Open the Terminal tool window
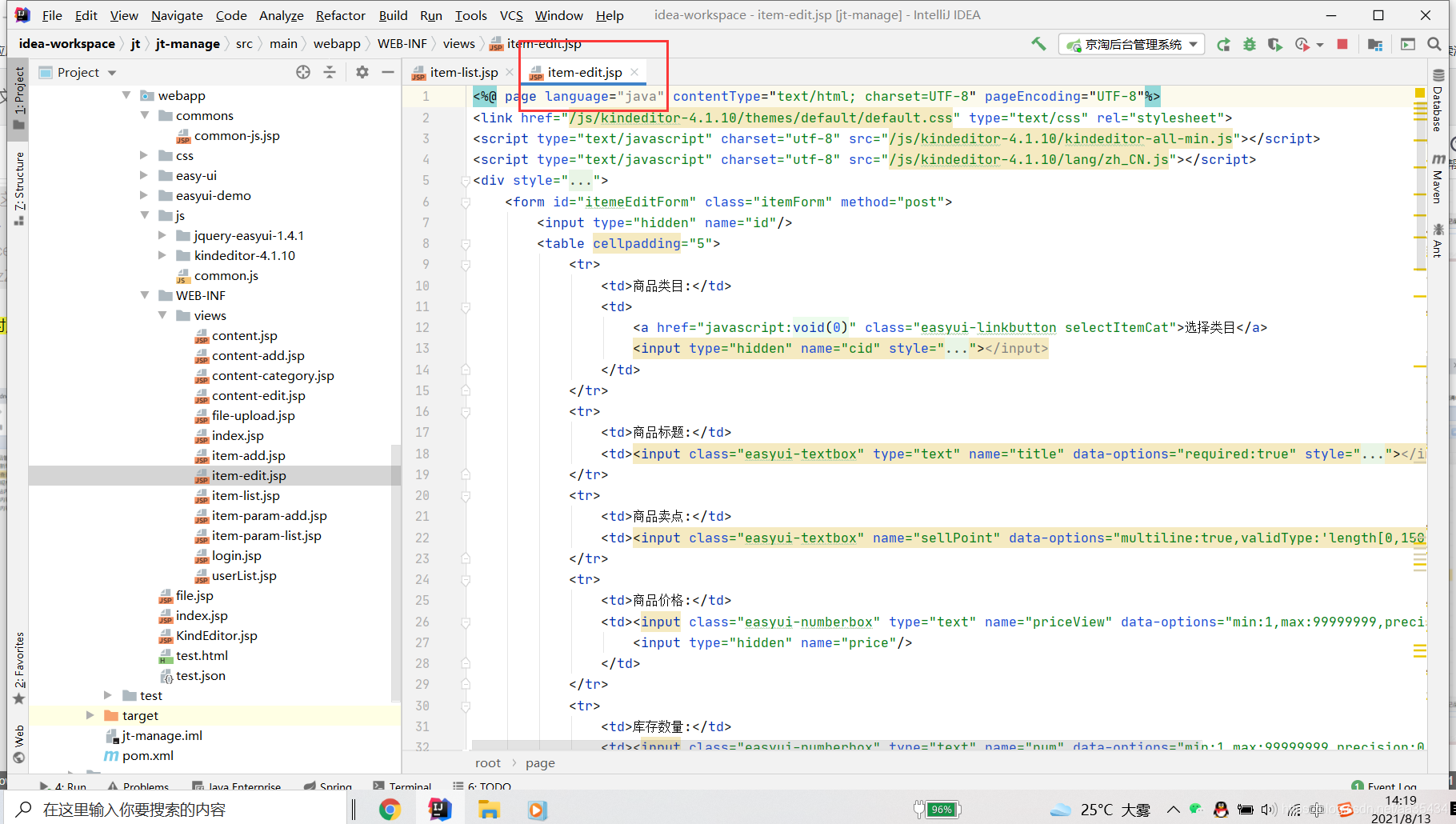The height and width of the screenshot is (824, 1456). [x=402, y=786]
